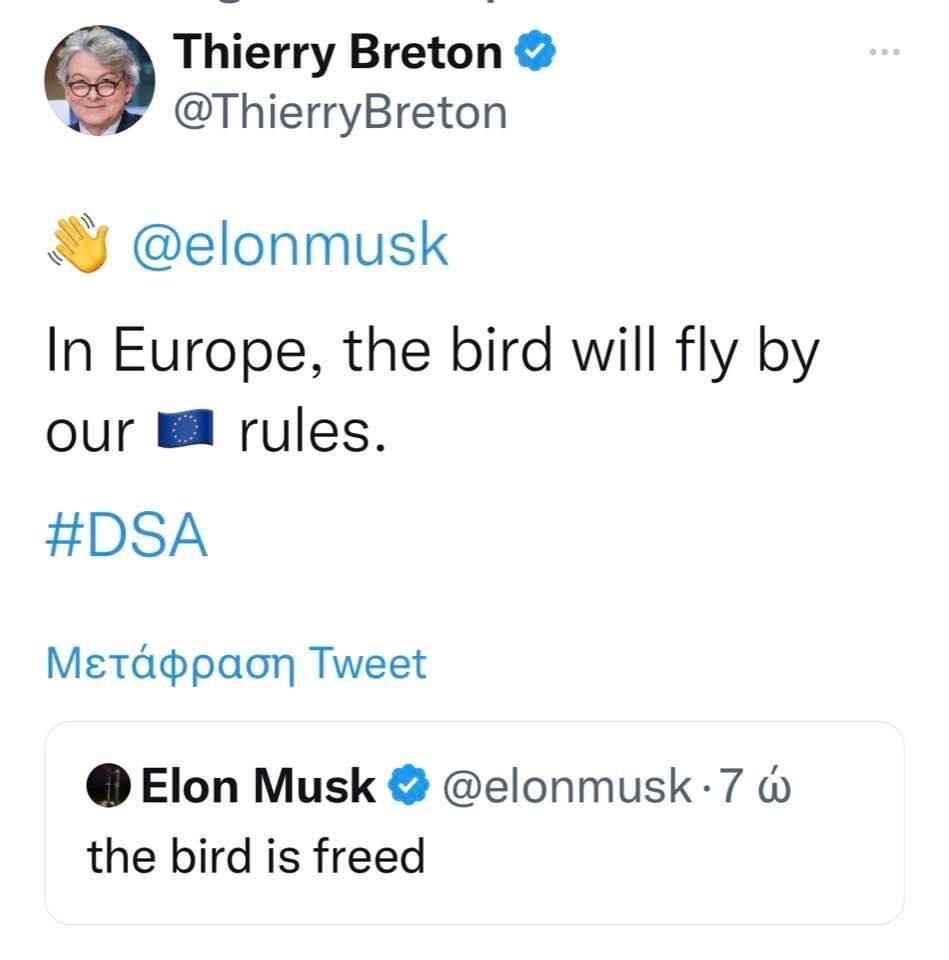Open Elon Musk's small avatar in quoted tweet
Viewport: 949px width, 960px height.
pos(108,785)
